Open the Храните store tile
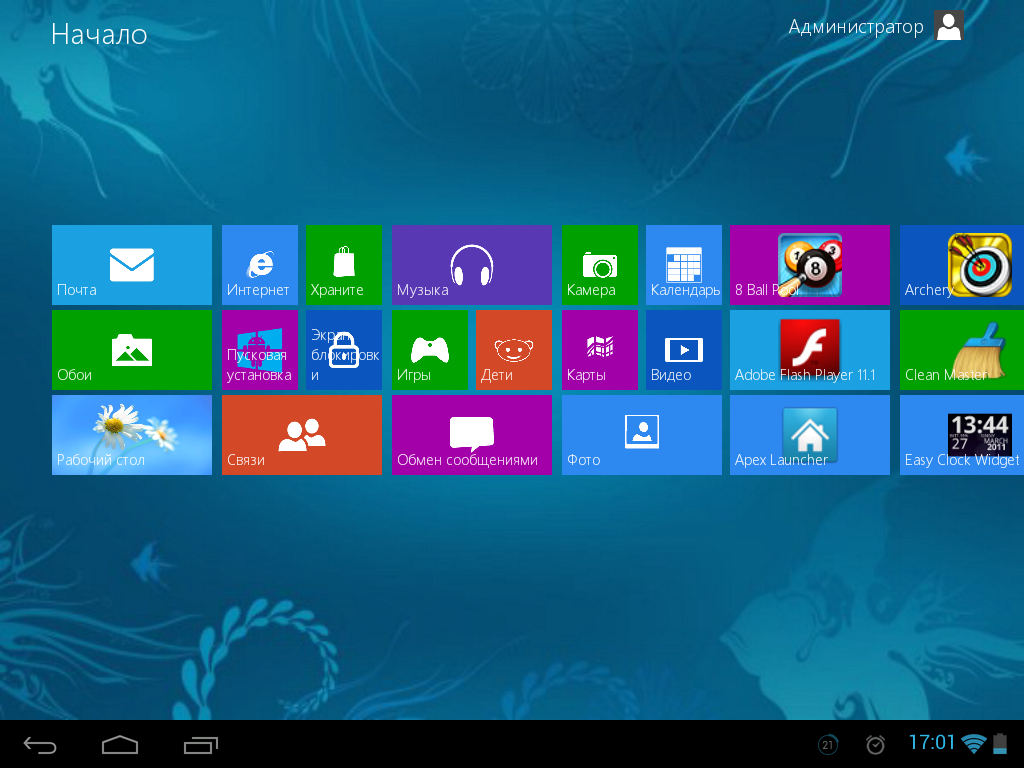 344,264
